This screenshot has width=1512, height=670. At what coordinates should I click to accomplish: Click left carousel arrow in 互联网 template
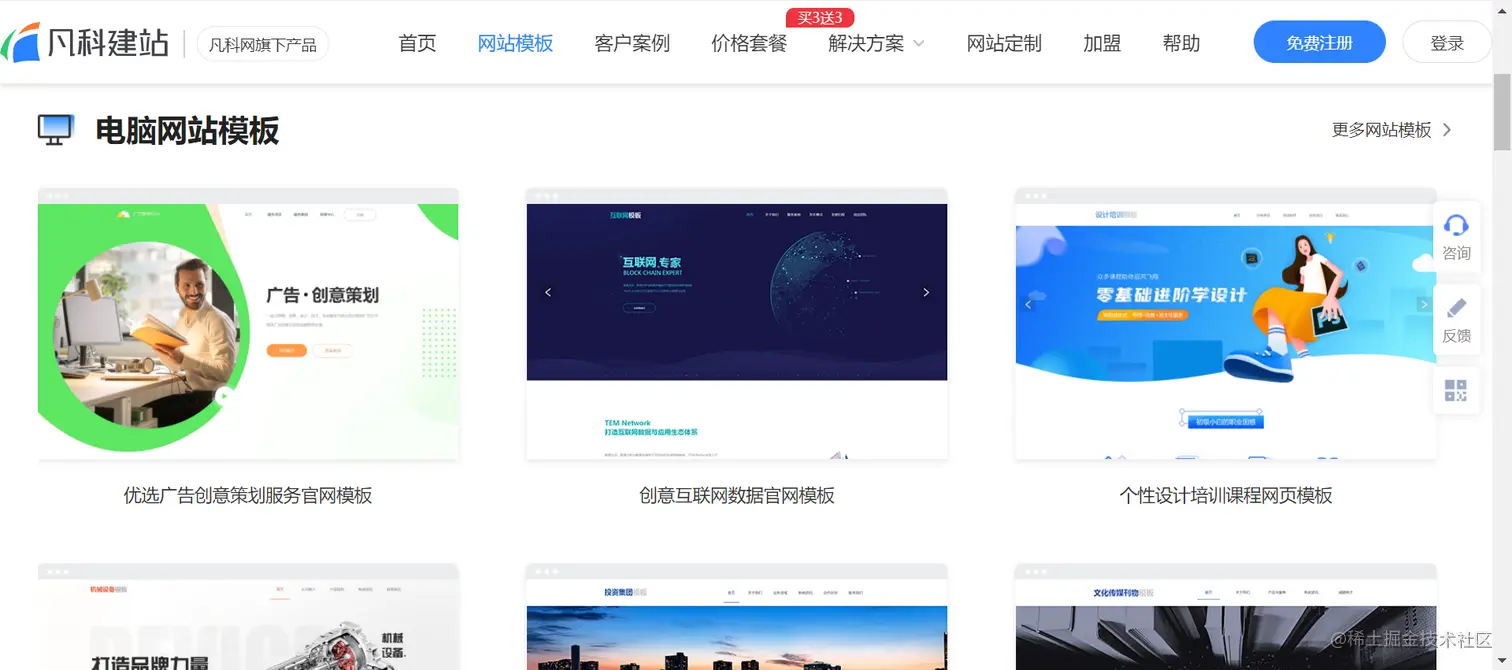tap(548, 292)
